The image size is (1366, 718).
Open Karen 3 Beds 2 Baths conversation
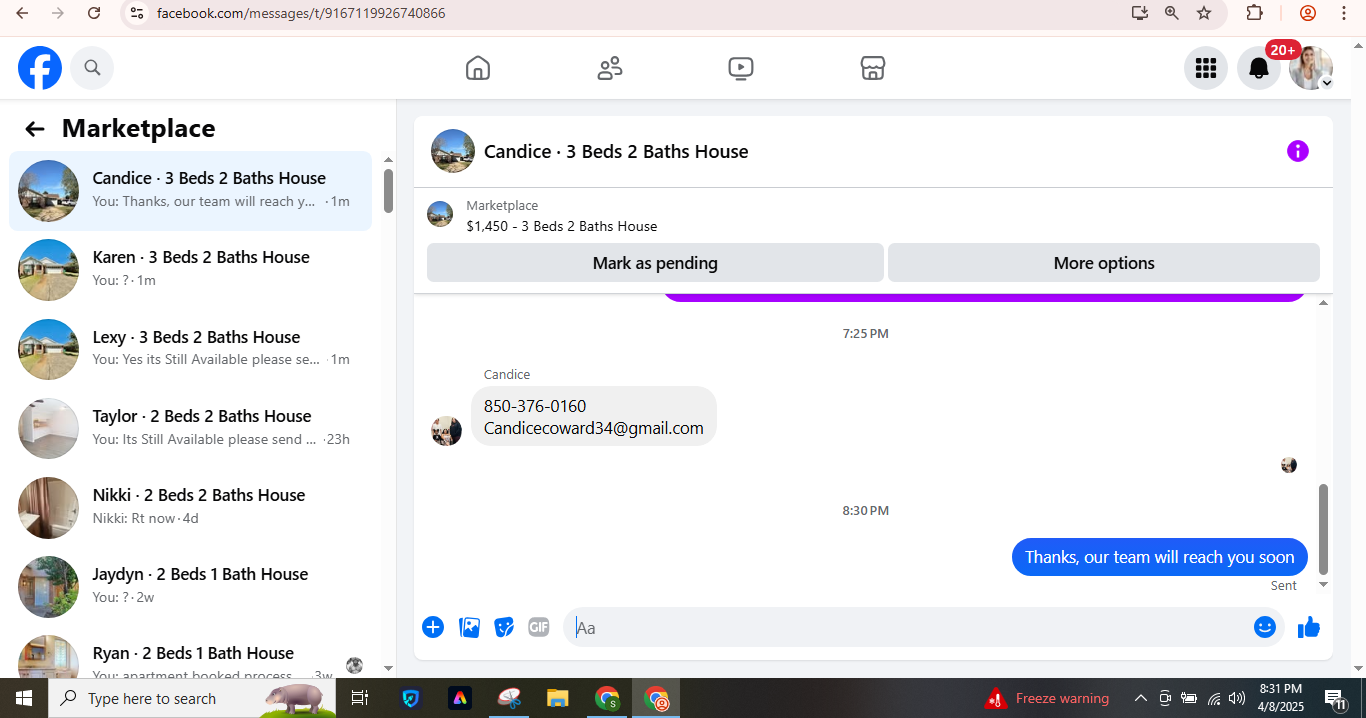click(x=190, y=269)
